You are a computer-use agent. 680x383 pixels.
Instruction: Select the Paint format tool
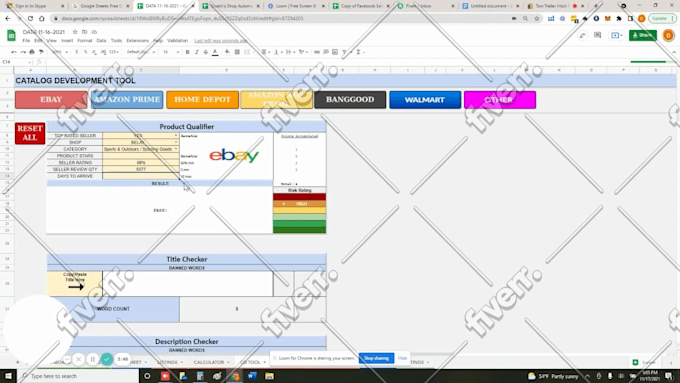click(41, 52)
